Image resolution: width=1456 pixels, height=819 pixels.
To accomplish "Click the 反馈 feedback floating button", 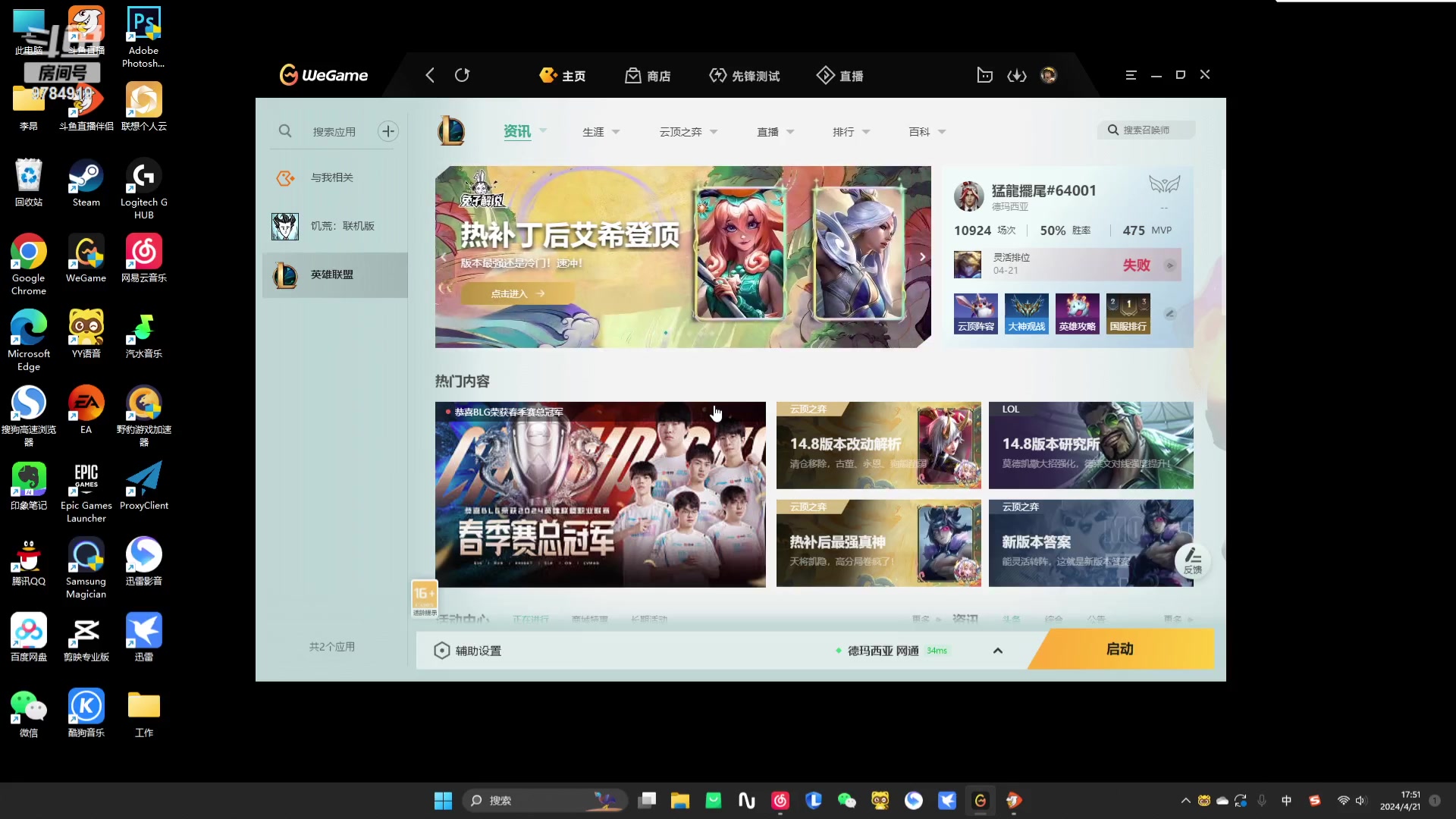I will click(x=1193, y=560).
